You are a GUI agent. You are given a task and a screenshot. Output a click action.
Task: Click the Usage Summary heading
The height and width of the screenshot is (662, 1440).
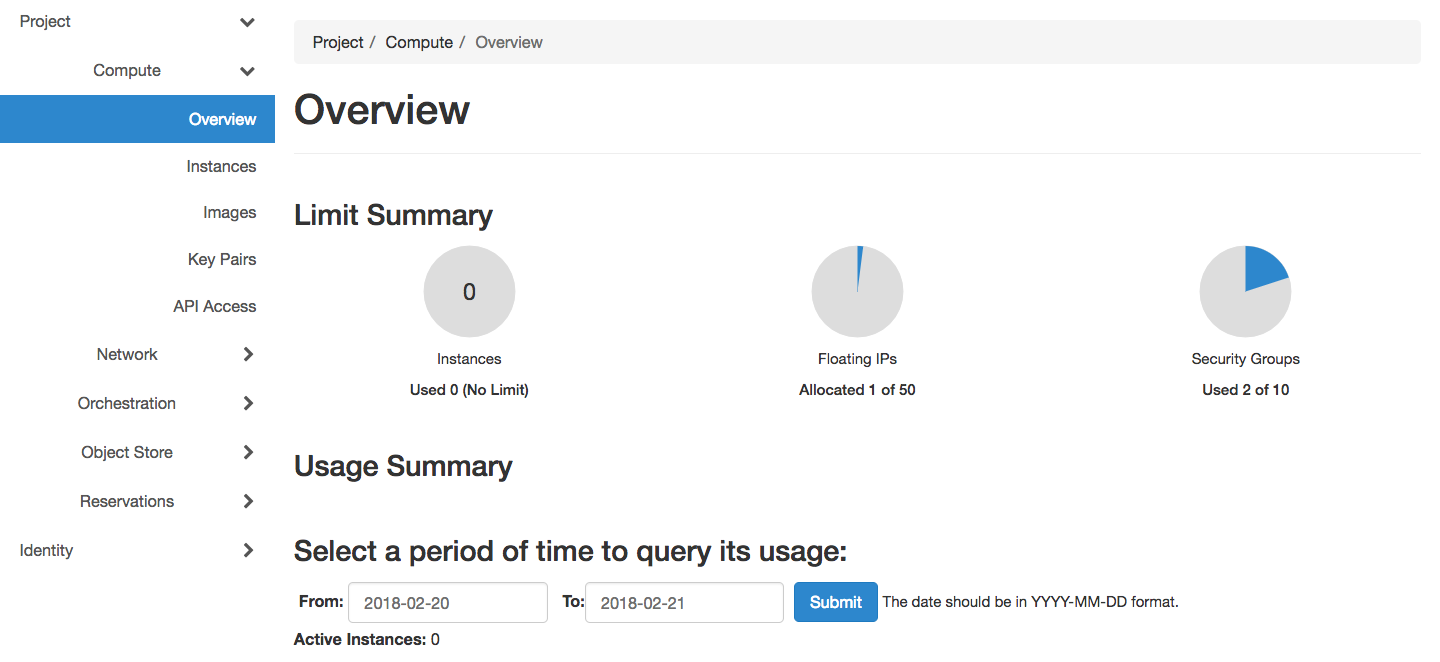tap(403, 466)
